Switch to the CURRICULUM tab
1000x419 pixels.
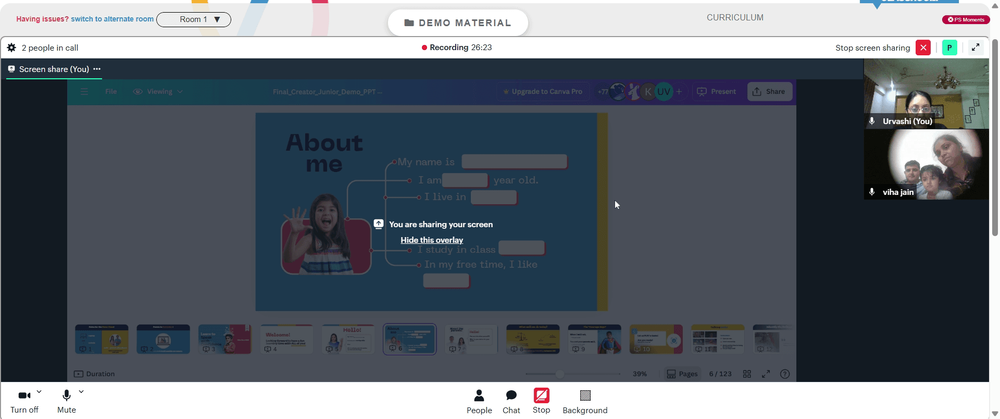point(735,18)
